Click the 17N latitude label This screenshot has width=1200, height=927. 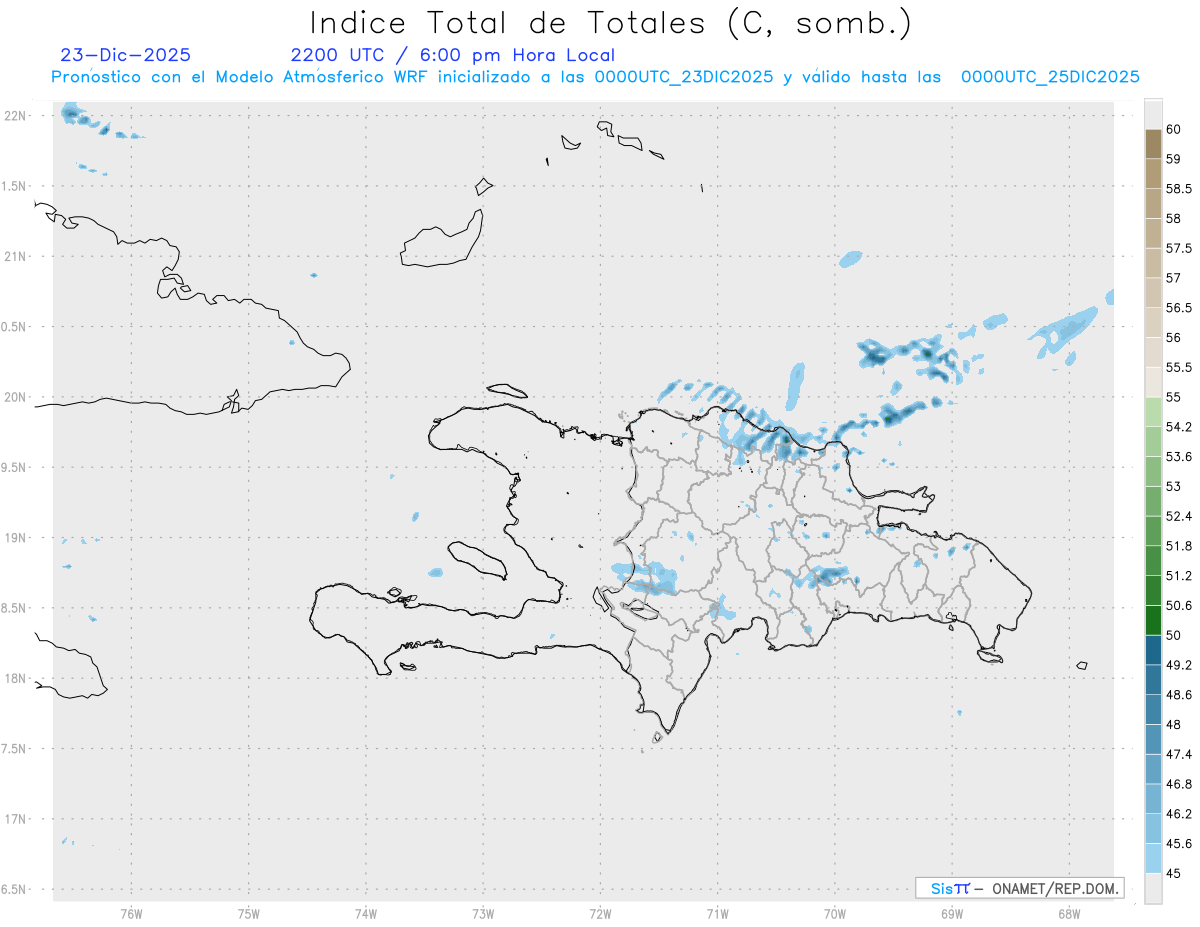(x=15, y=819)
